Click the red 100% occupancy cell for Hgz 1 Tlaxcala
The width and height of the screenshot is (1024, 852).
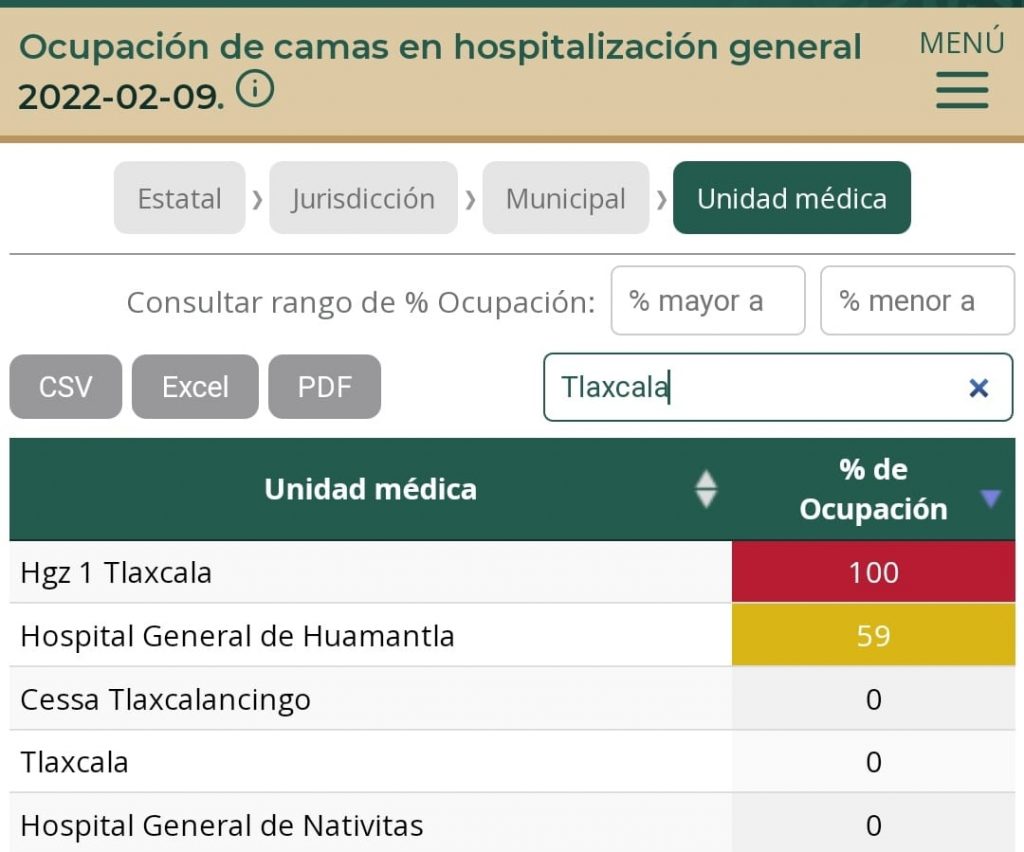click(x=873, y=572)
